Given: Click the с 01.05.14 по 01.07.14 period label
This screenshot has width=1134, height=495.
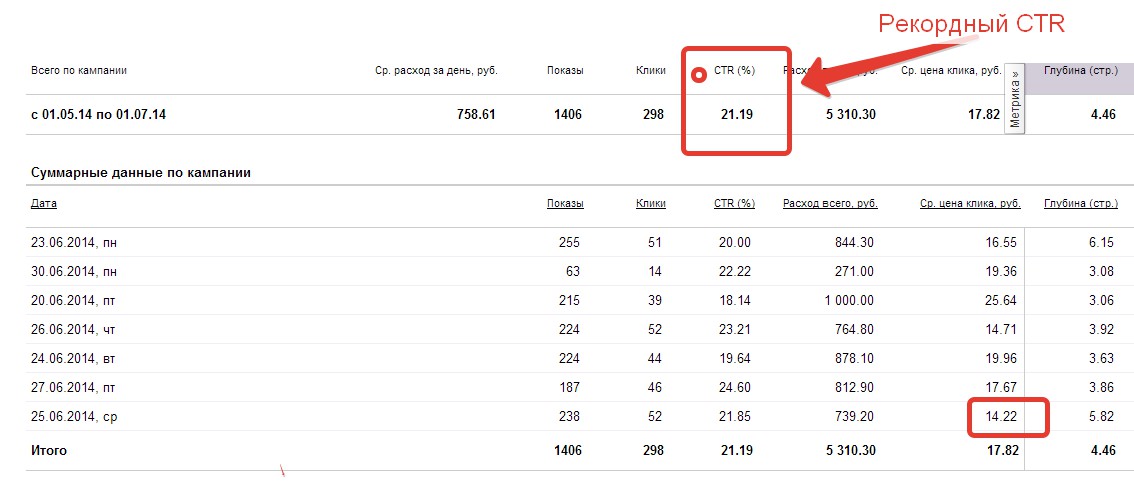Looking at the screenshot, I should click(98, 115).
